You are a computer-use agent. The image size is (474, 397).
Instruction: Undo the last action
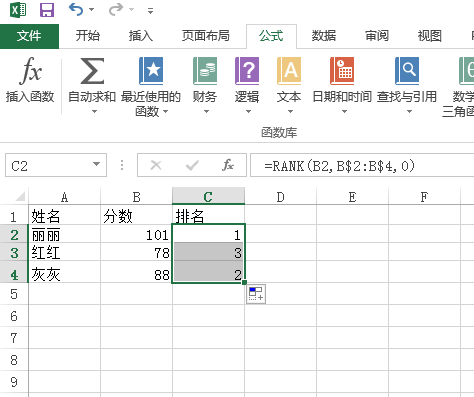[76, 9]
